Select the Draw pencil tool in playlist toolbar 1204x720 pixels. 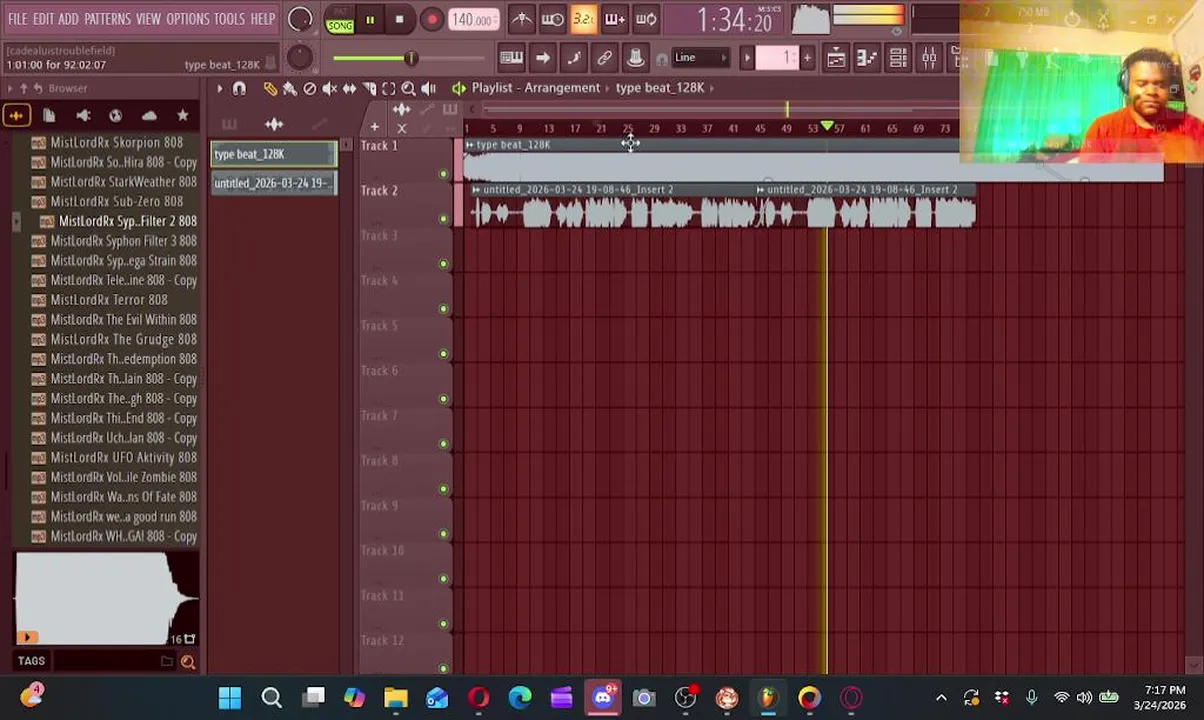(x=270, y=88)
